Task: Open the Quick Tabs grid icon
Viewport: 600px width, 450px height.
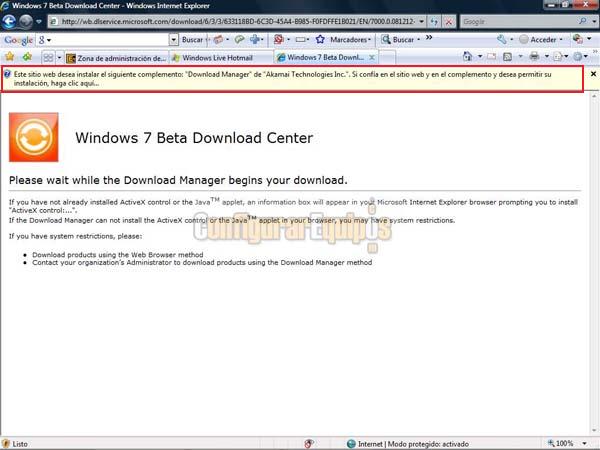Action: coord(48,58)
